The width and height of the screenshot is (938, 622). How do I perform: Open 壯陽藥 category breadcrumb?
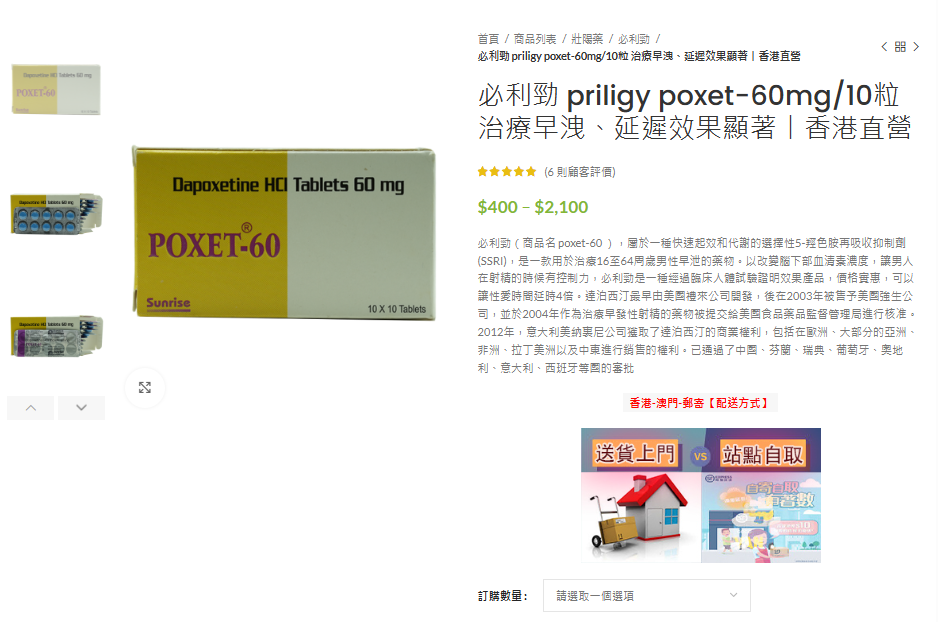587,39
